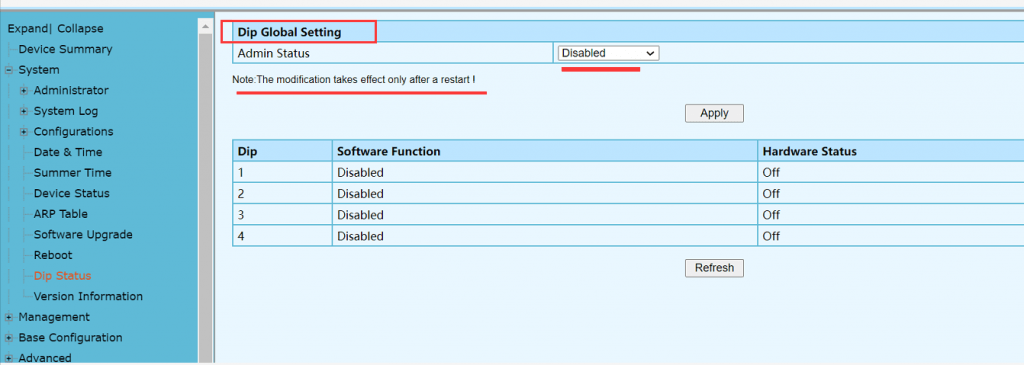
Task: Open the System menu item
Action: tap(39, 70)
